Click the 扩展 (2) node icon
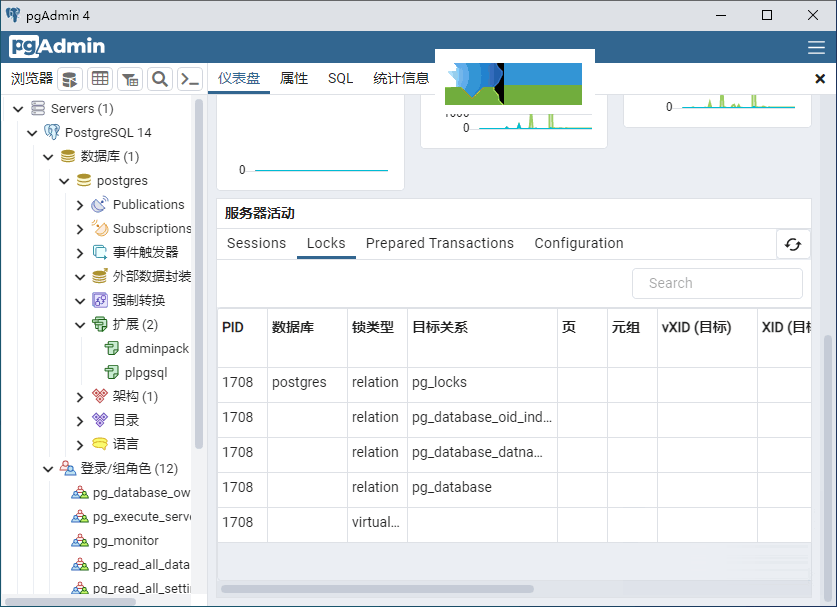The height and width of the screenshot is (607, 837). (x=100, y=324)
